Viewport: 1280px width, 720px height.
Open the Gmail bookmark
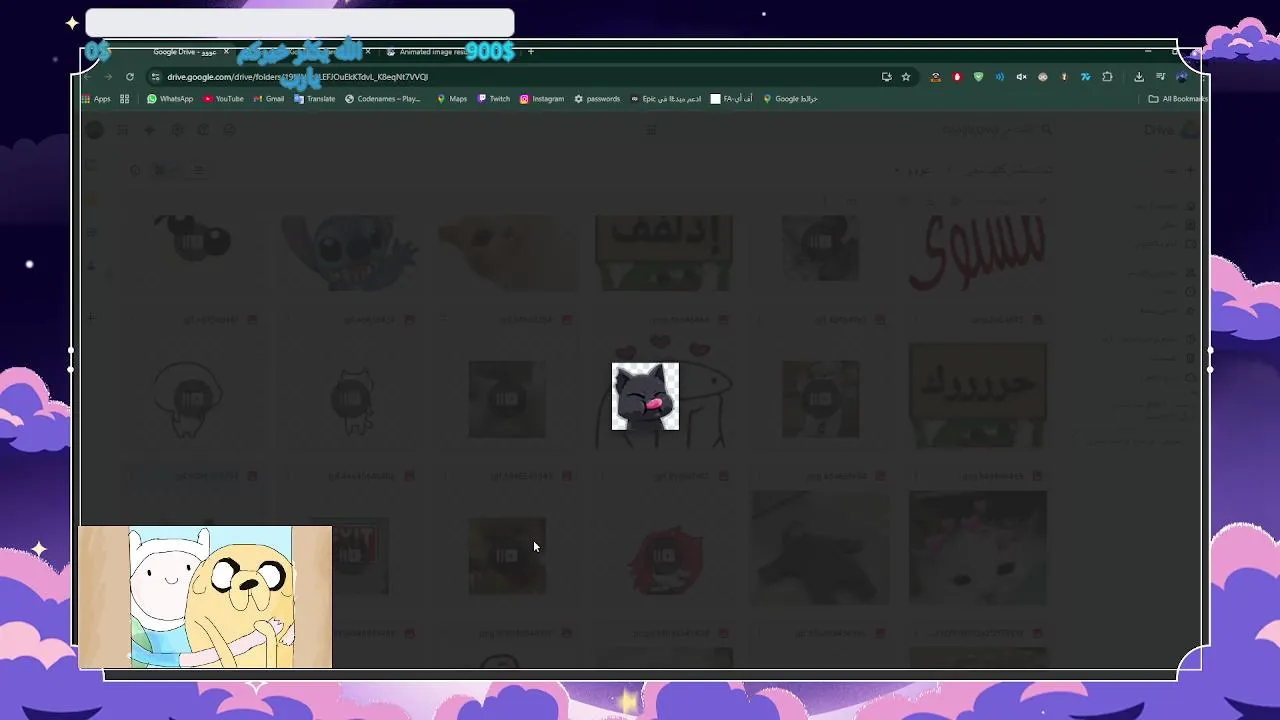pyautogui.click(x=269, y=99)
